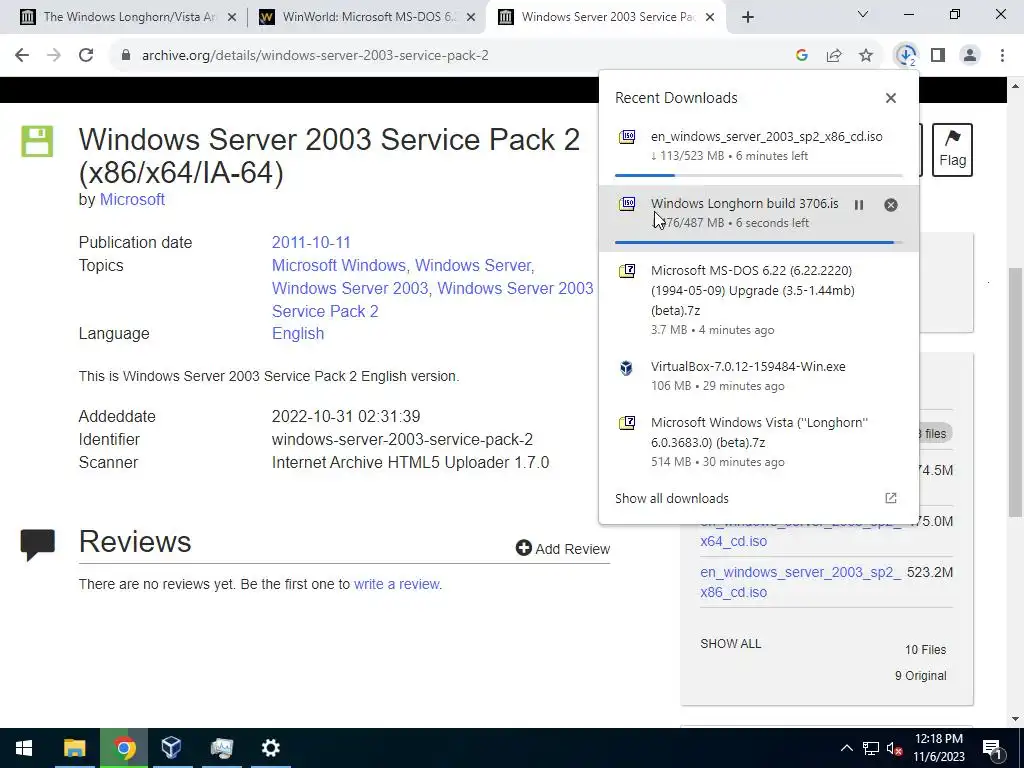Viewport: 1024px width, 768px height.
Task: Open Settings gear from taskbar
Action: [x=270, y=748]
